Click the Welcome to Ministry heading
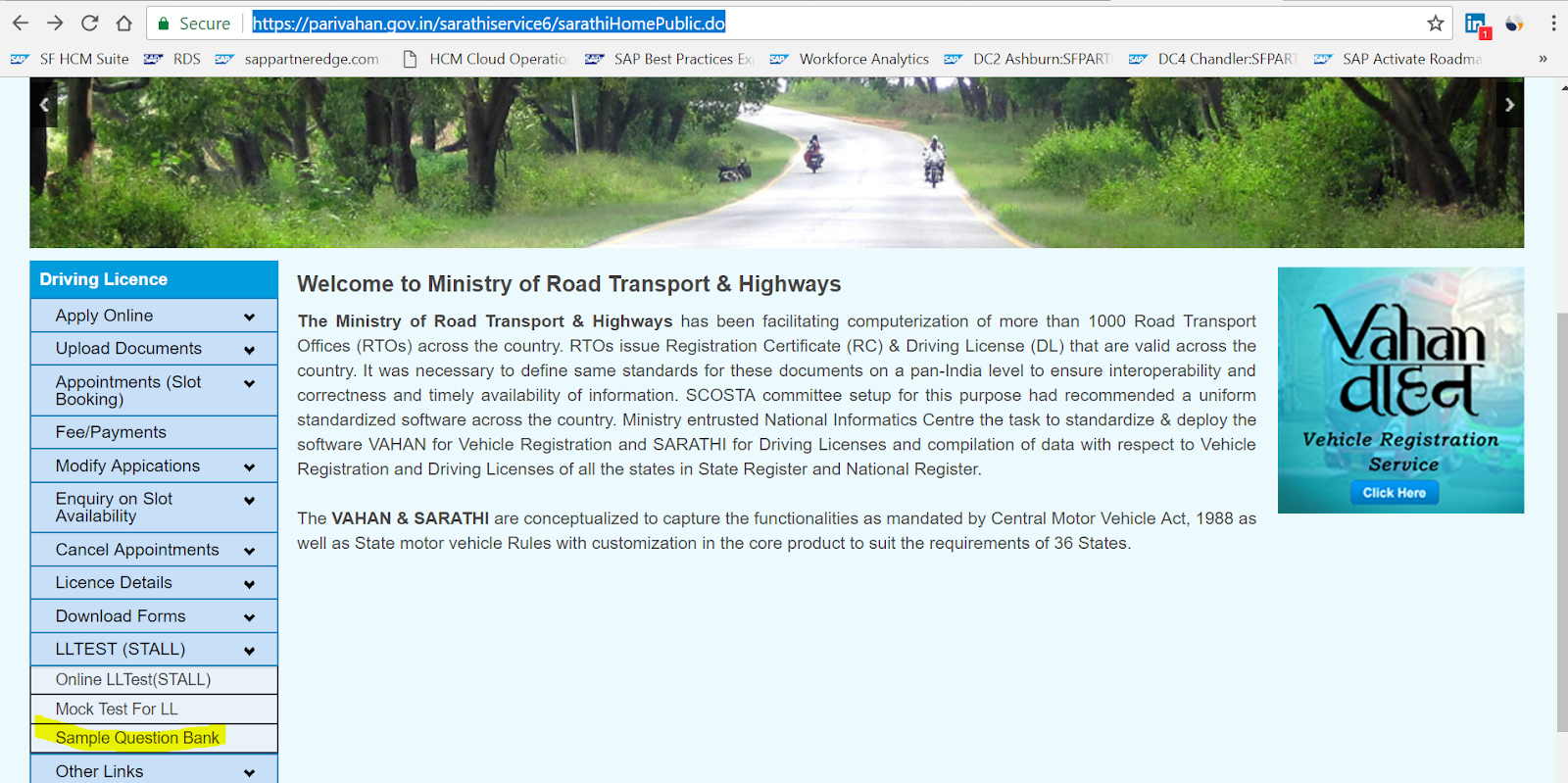 pyautogui.click(x=568, y=284)
